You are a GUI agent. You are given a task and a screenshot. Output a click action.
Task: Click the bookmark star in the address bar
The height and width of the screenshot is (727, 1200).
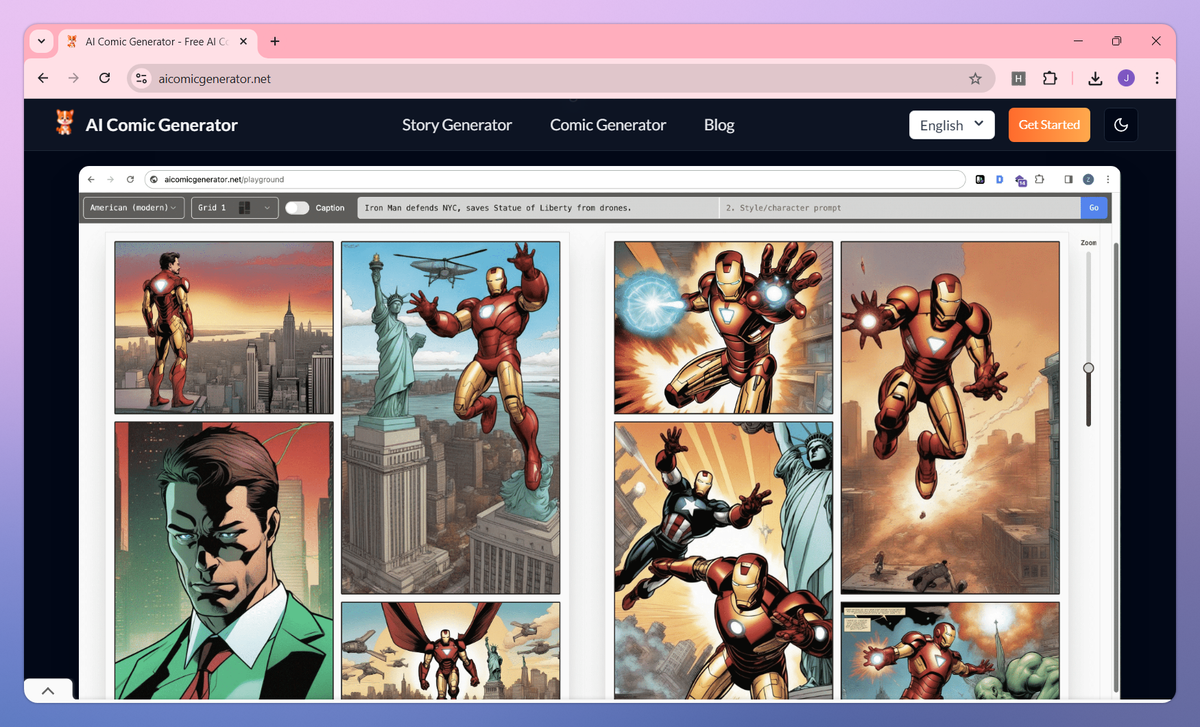pyautogui.click(x=975, y=77)
